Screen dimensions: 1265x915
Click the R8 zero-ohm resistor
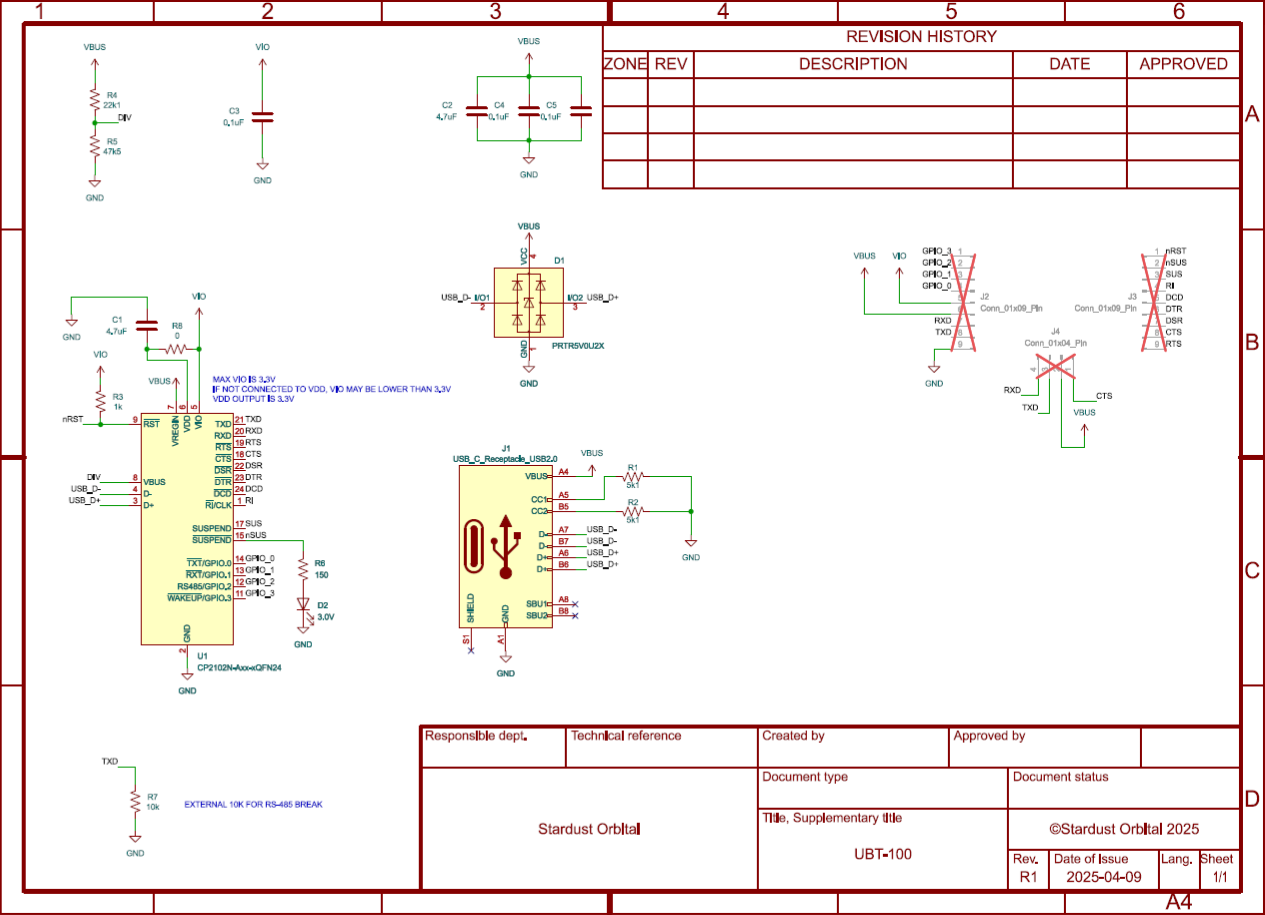pos(177,348)
